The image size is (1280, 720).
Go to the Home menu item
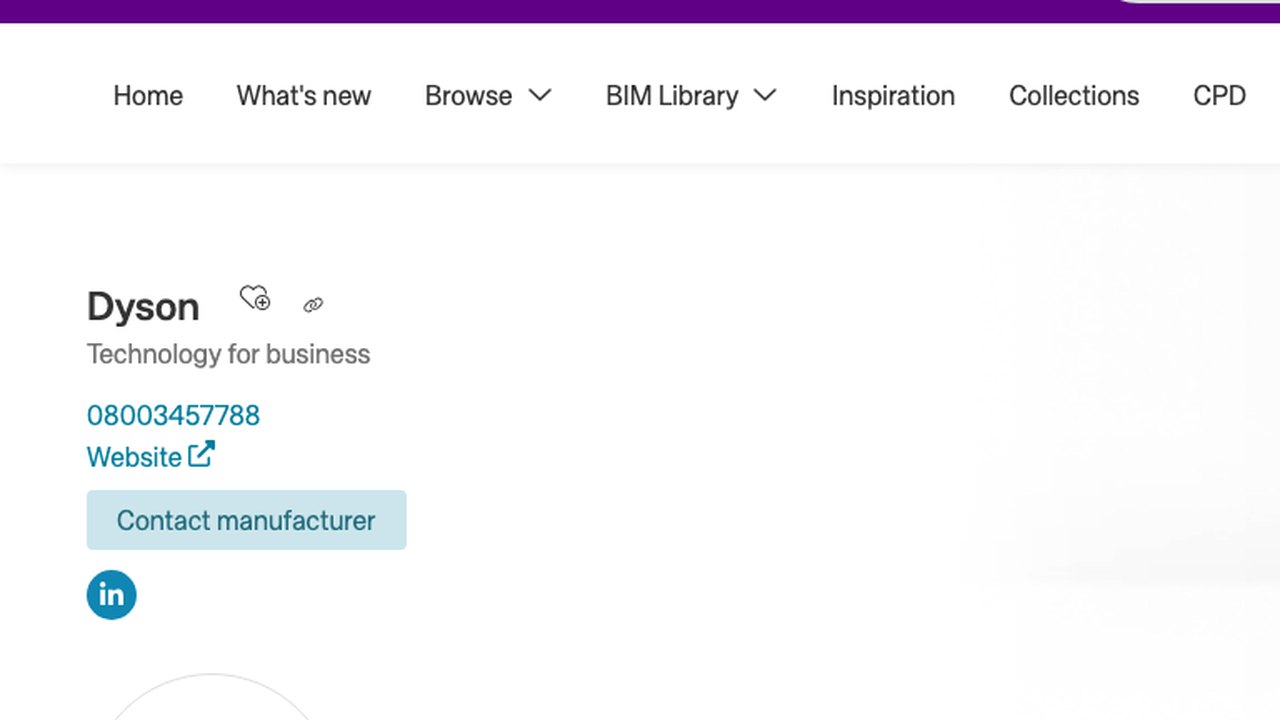[148, 96]
